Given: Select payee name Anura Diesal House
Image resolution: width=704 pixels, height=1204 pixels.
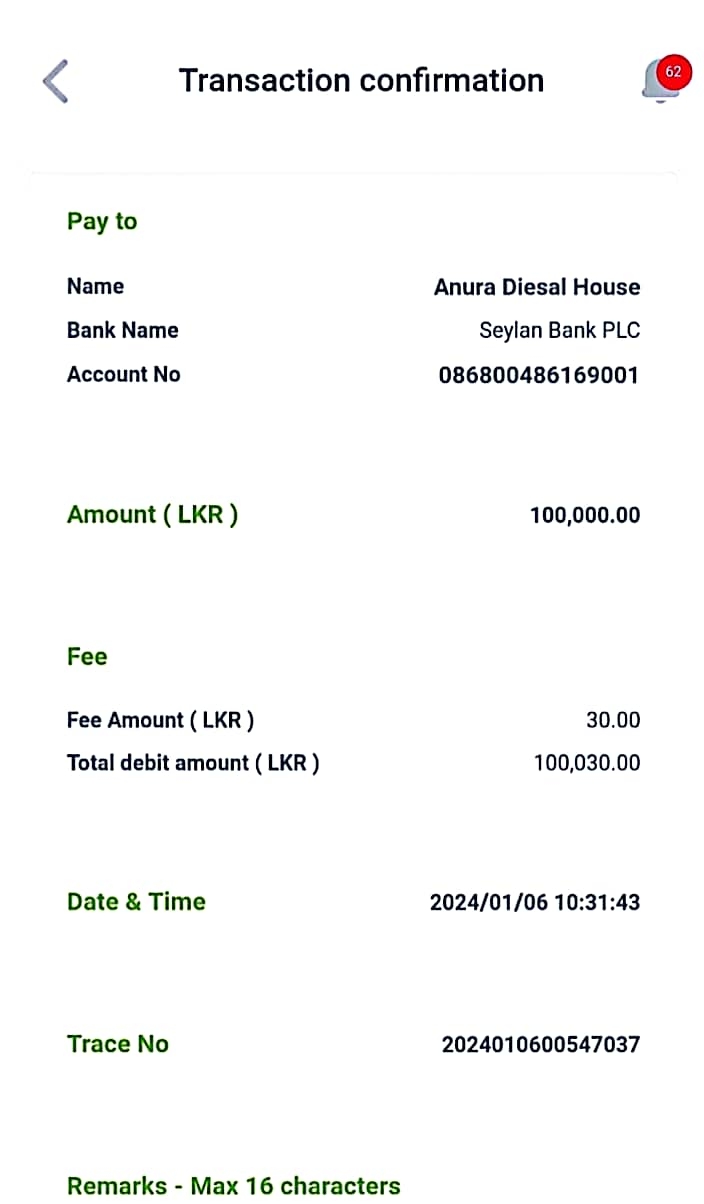Looking at the screenshot, I should [x=536, y=288].
